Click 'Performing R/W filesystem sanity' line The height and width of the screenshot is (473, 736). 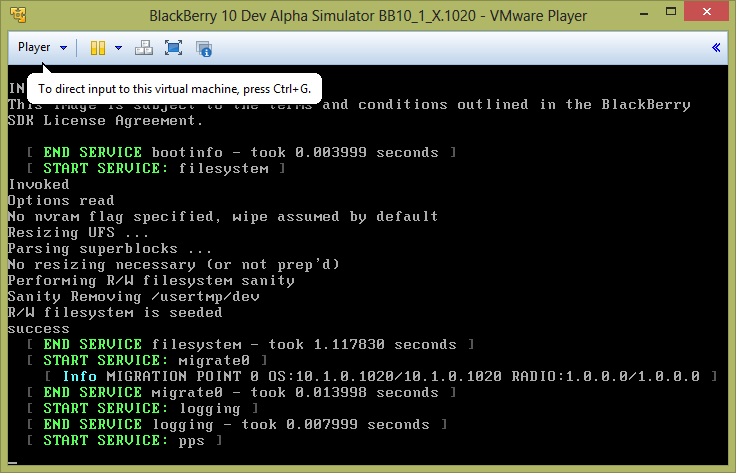(x=151, y=281)
